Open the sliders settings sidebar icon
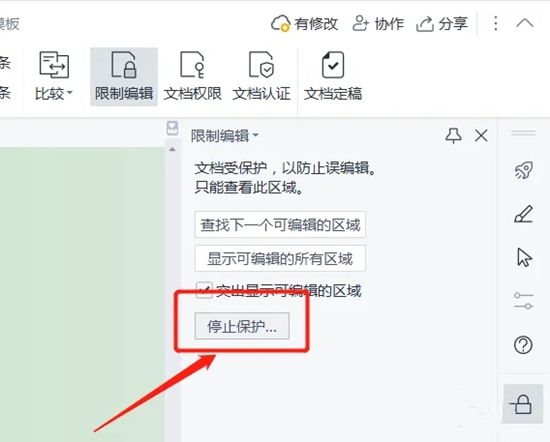Screen dimensions: 550x442 tap(523, 301)
